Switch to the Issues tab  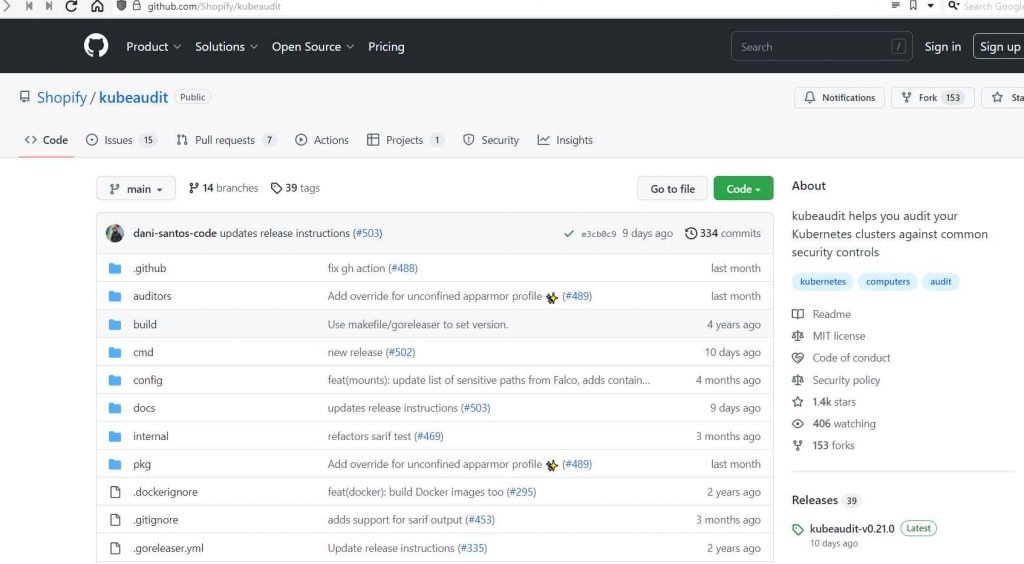pyautogui.click(x=121, y=140)
